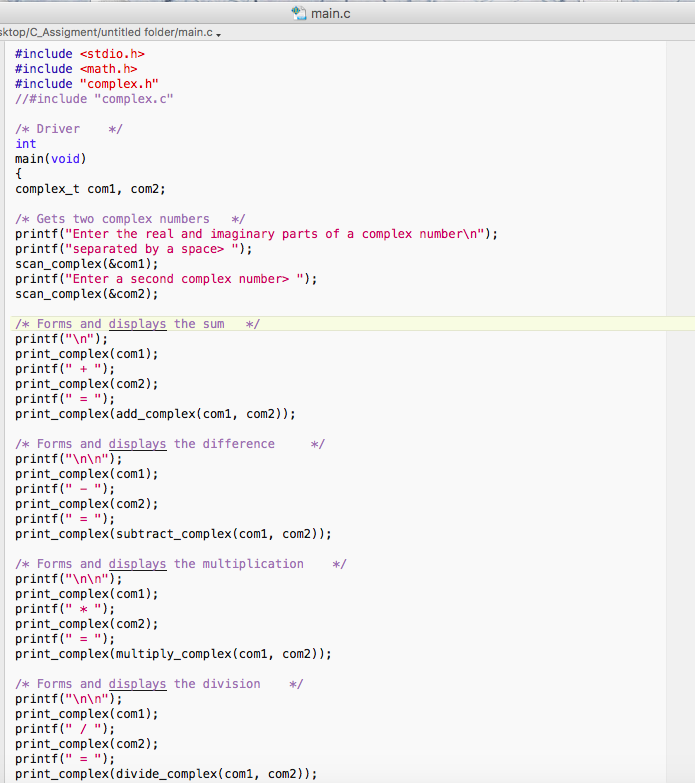The image size is (695, 783).
Task: Click printf(" + "); line
Action: click(65, 369)
